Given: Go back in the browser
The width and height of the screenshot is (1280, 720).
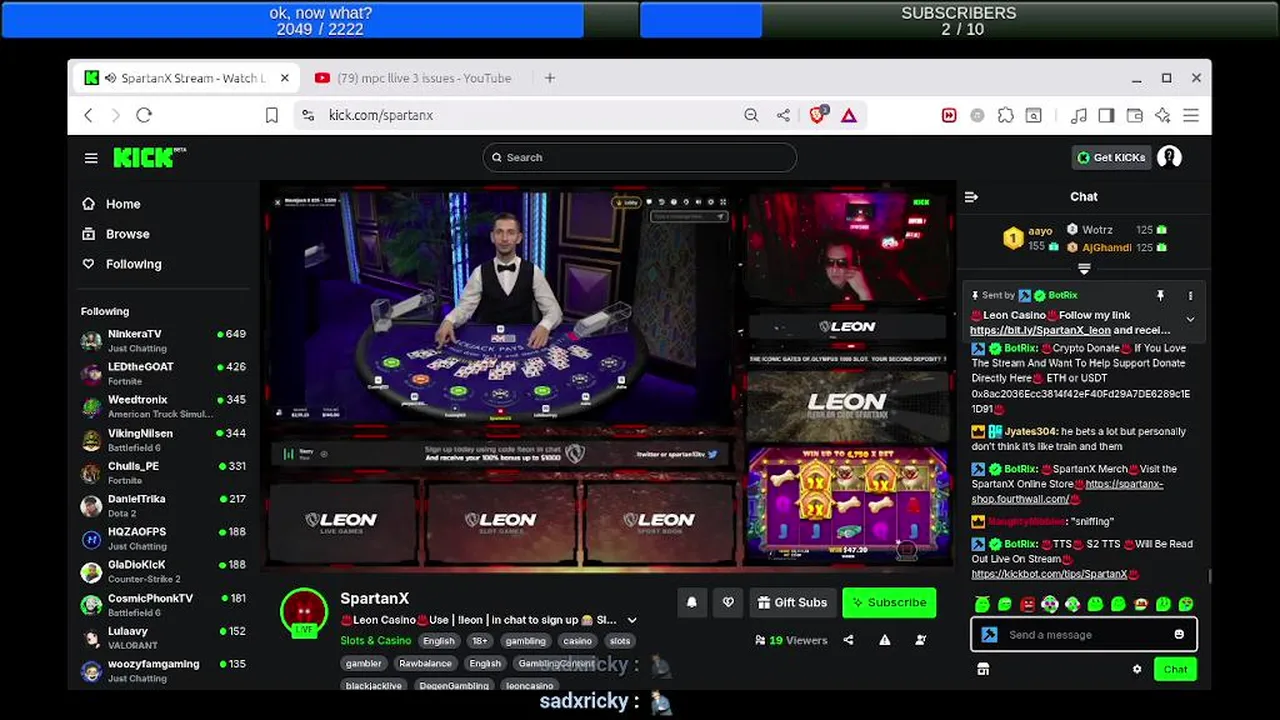Looking at the screenshot, I should point(88,115).
